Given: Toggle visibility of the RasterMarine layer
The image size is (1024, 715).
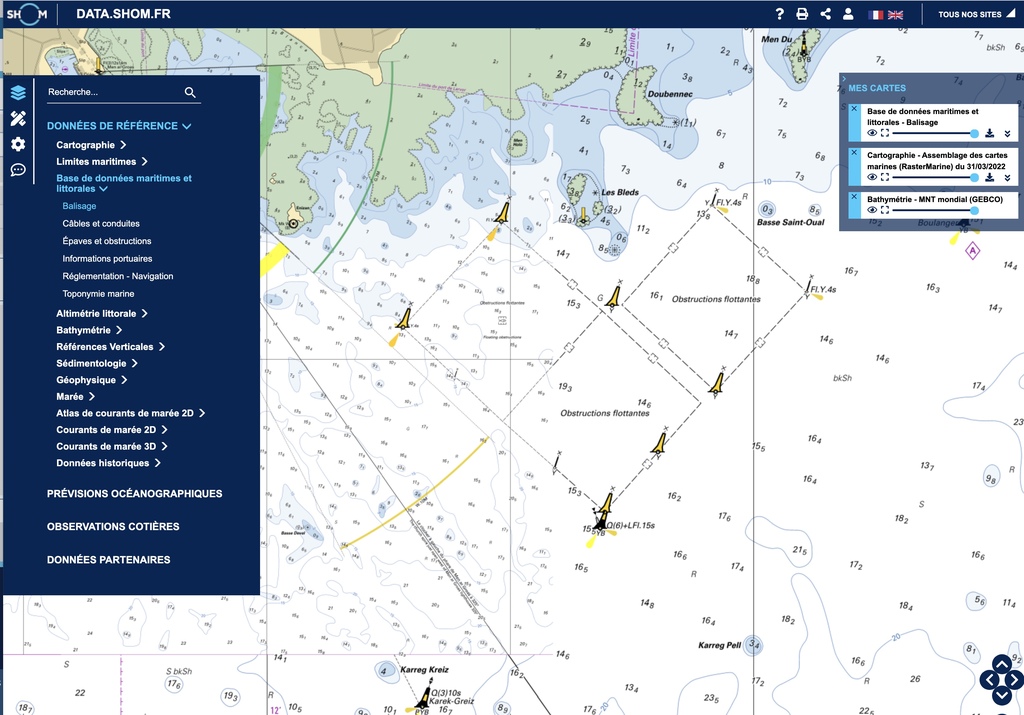Looking at the screenshot, I should (x=872, y=177).
